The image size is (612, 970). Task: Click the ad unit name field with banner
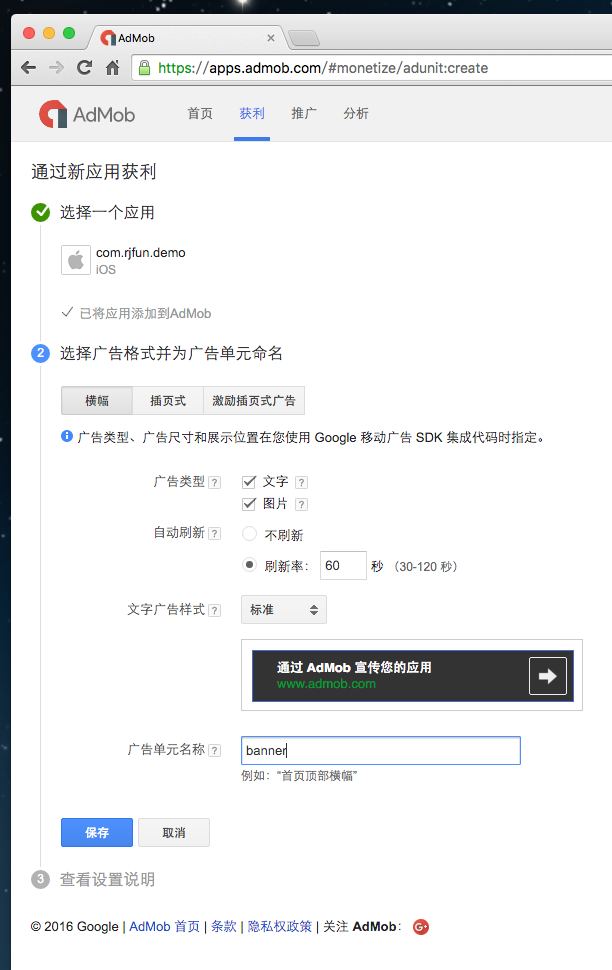(x=381, y=750)
